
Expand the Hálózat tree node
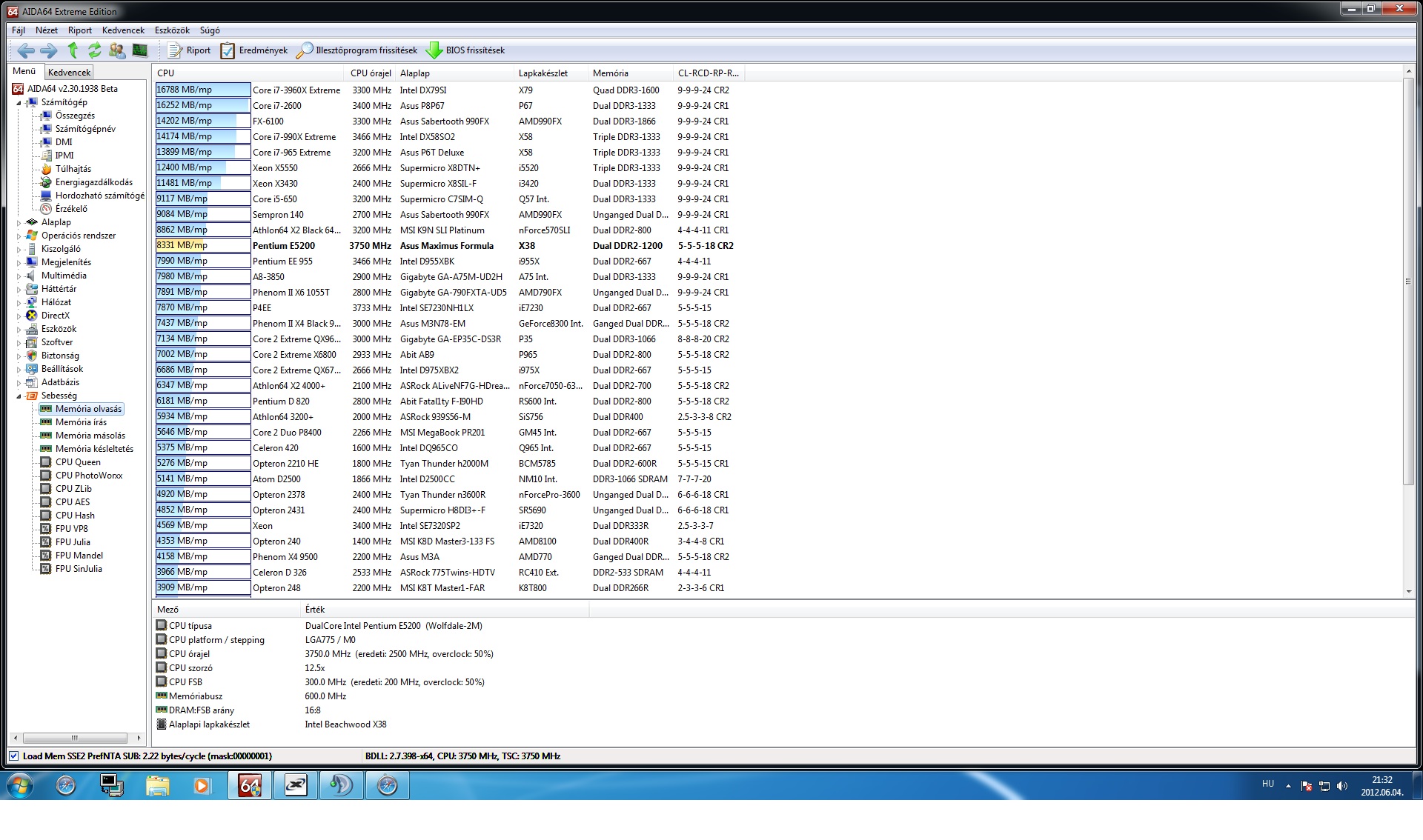pyautogui.click(x=19, y=302)
